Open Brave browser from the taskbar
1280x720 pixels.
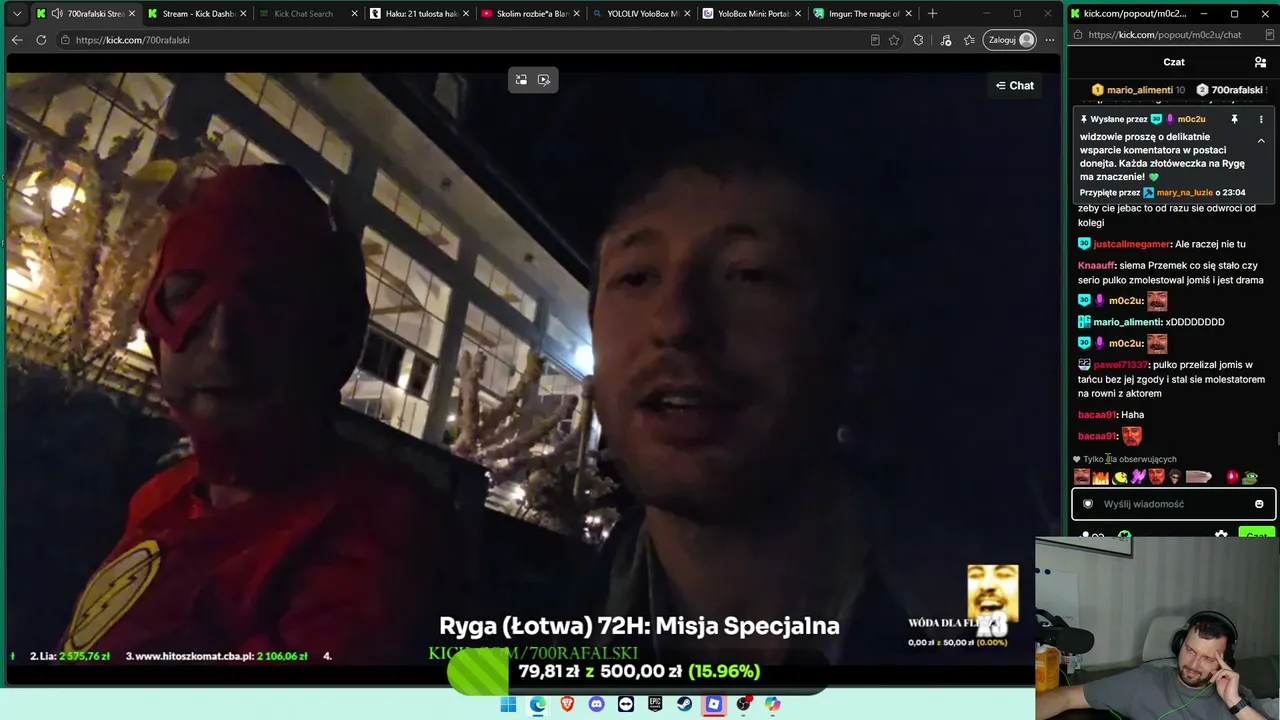click(567, 704)
